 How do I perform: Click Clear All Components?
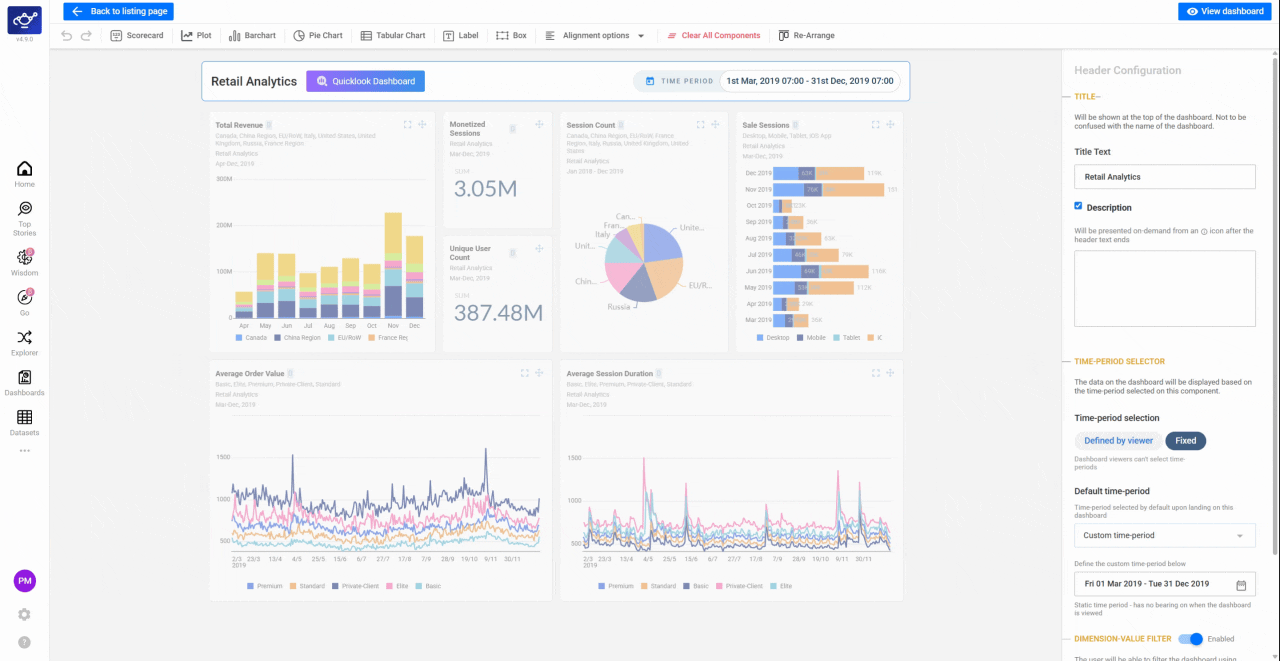click(x=714, y=35)
